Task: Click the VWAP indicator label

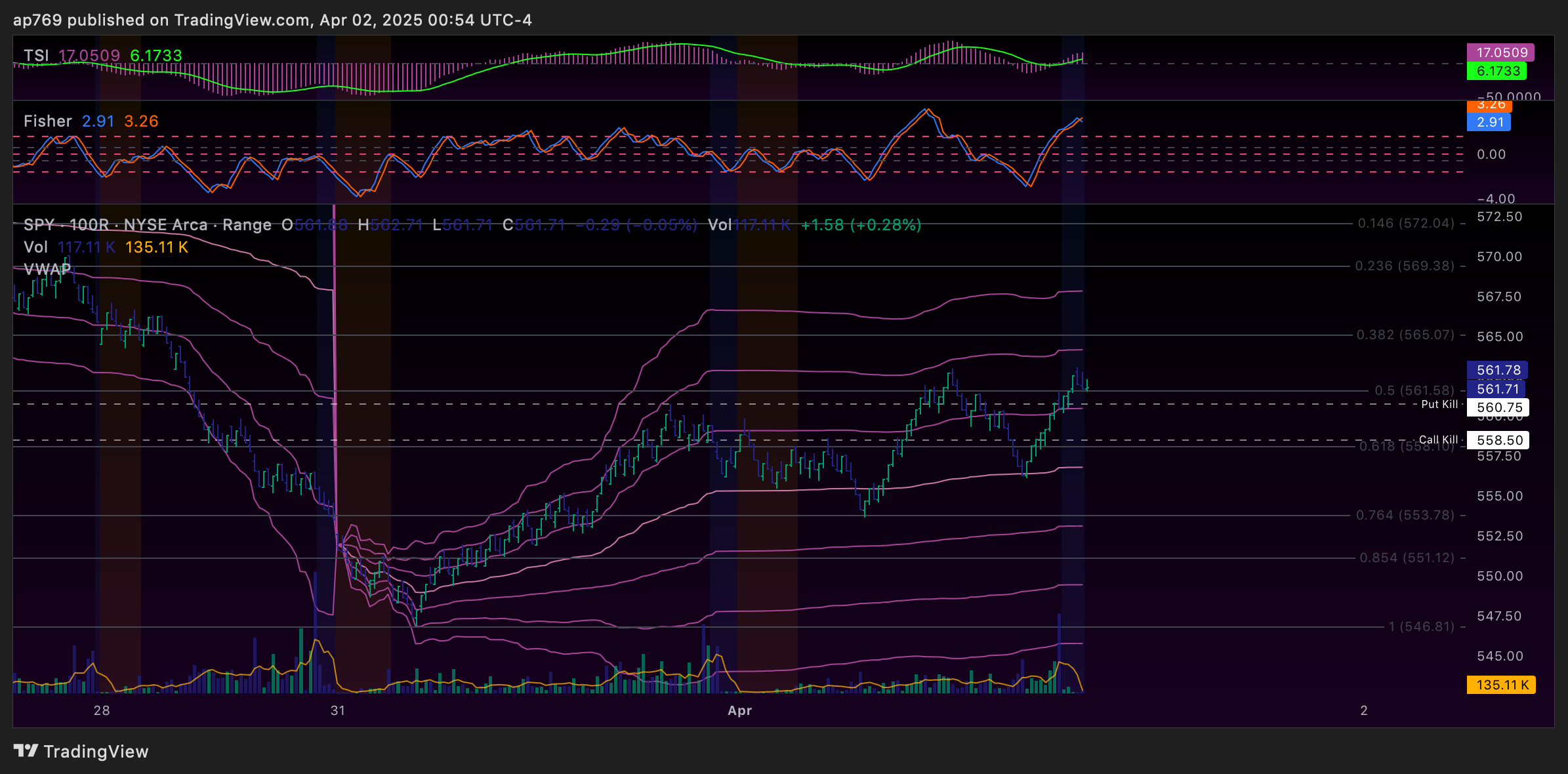Action: pyautogui.click(x=47, y=270)
